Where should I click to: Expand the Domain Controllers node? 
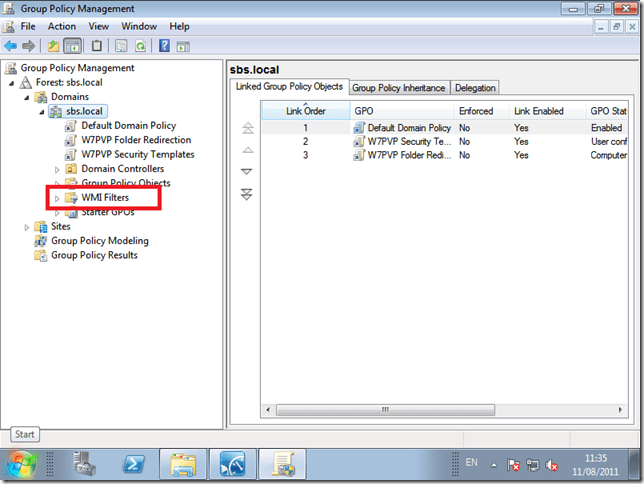point(57,169)
